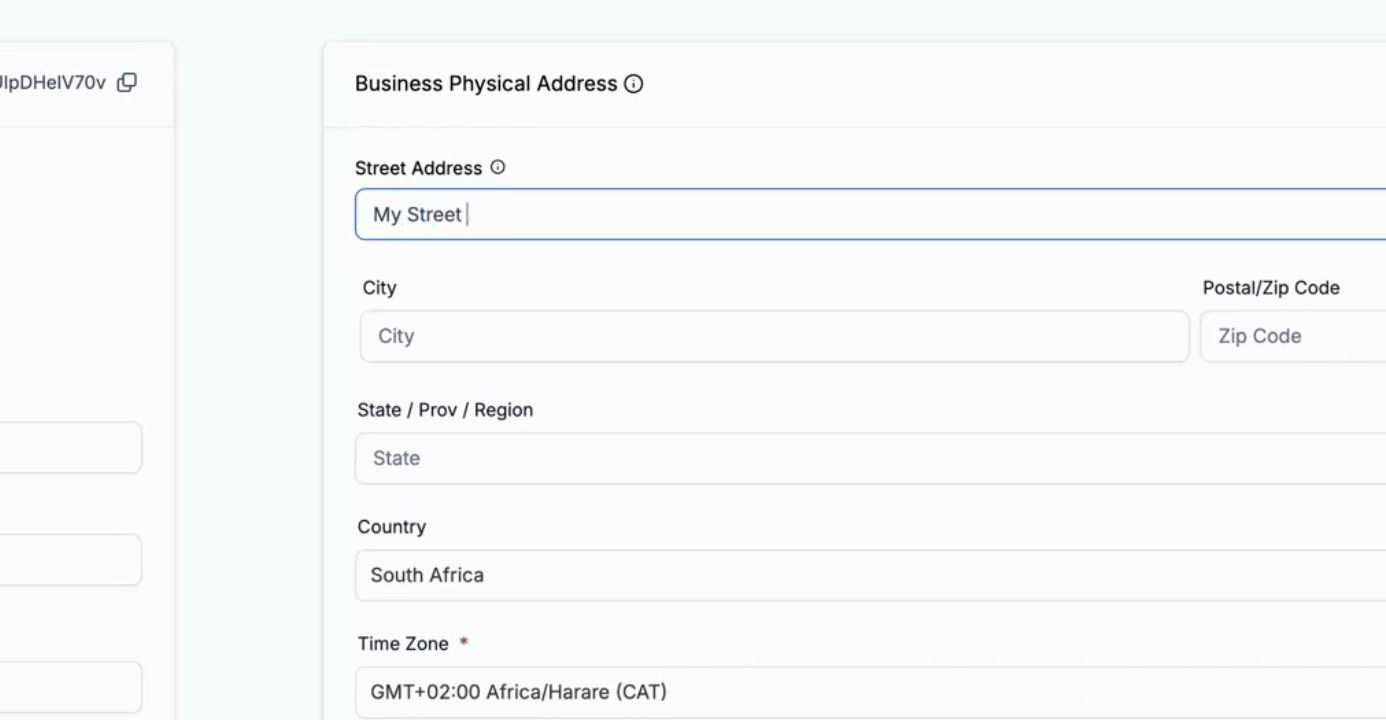The width and height of the screenshot is (1386, 720).
Task: Click the Zip Code input field
Action: click(x=1292, y=336)
